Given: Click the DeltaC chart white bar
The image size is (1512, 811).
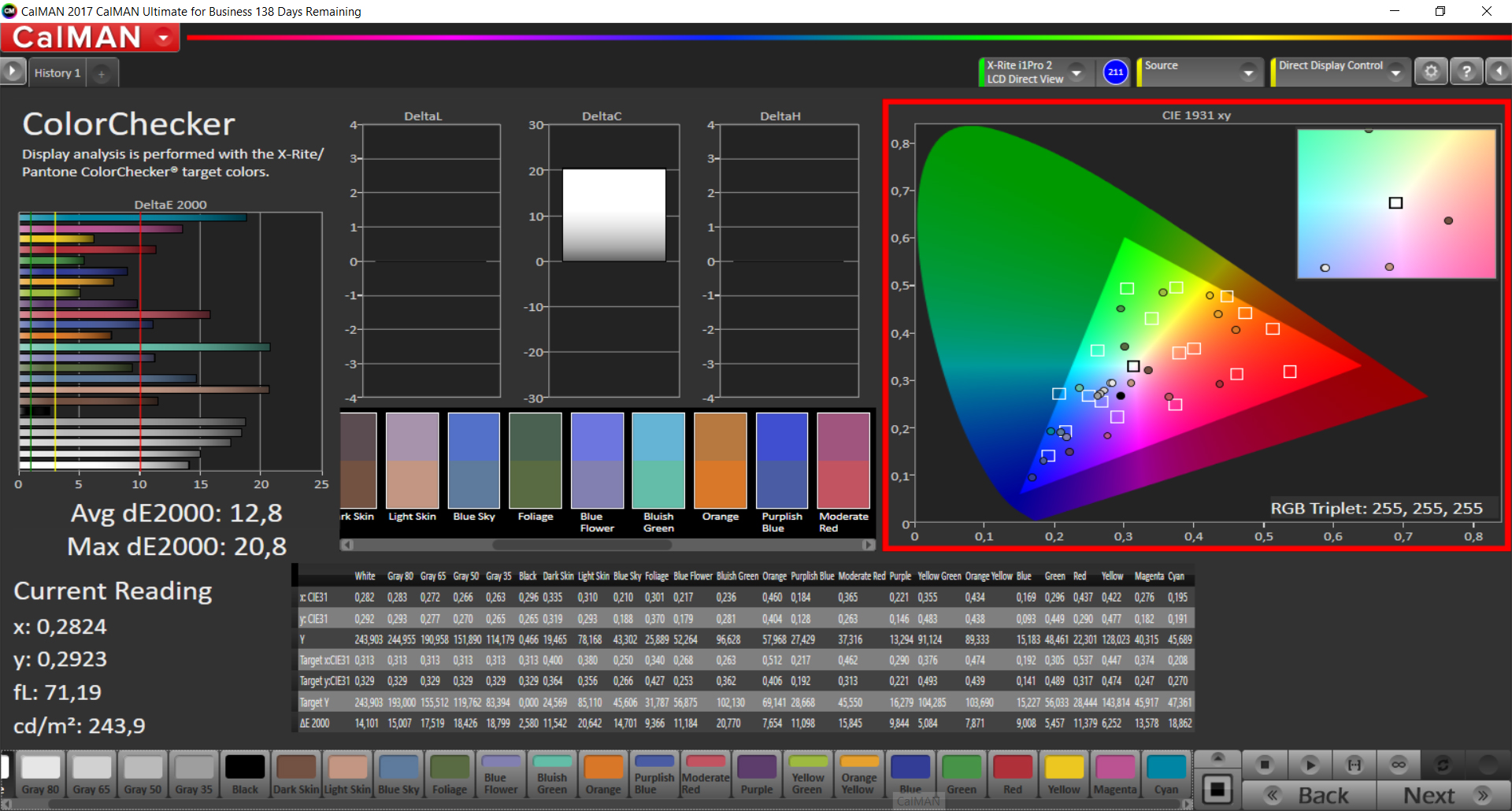Looking at the screenshot, I should 614,215.
